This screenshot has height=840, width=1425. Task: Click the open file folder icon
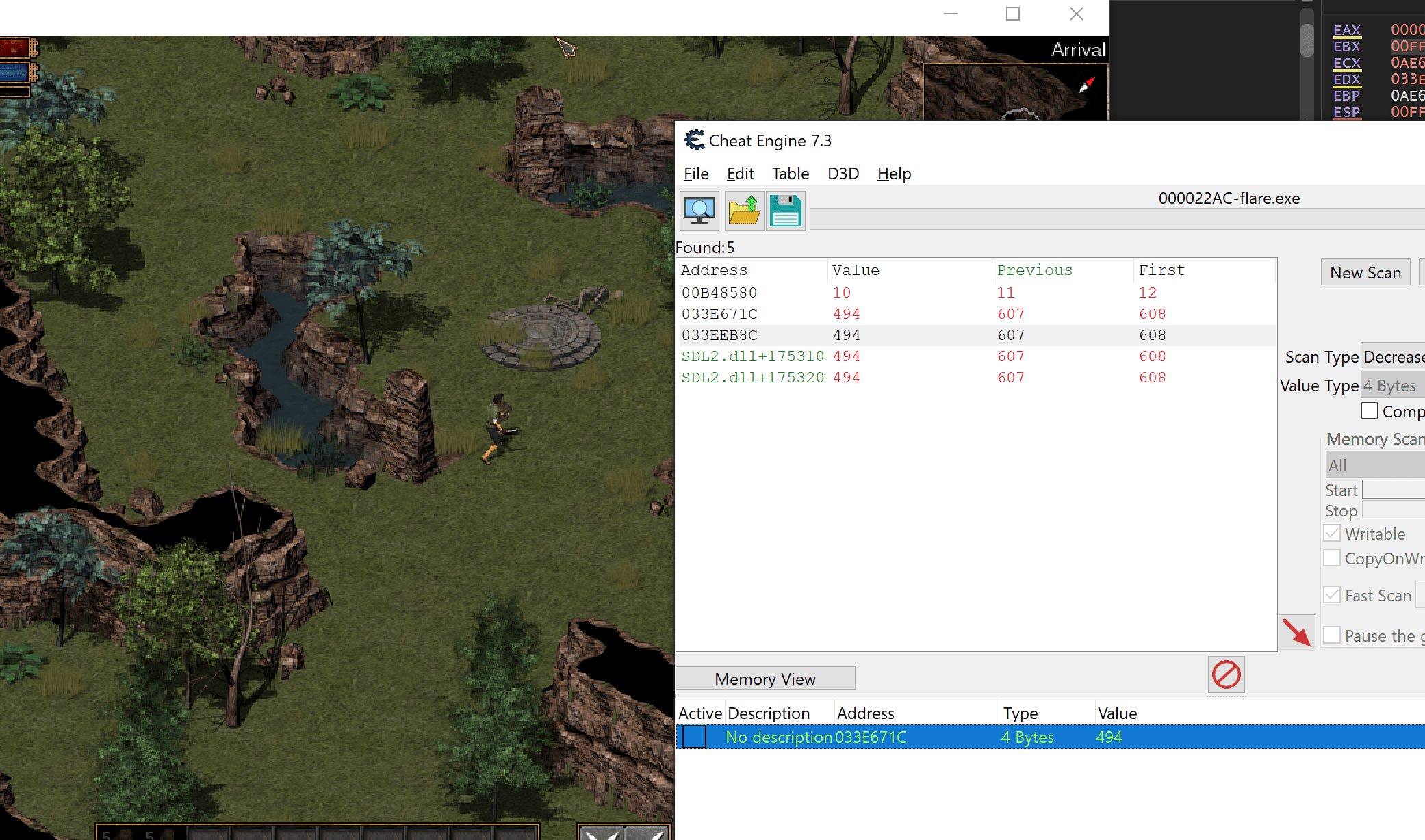tap(744, 211)
